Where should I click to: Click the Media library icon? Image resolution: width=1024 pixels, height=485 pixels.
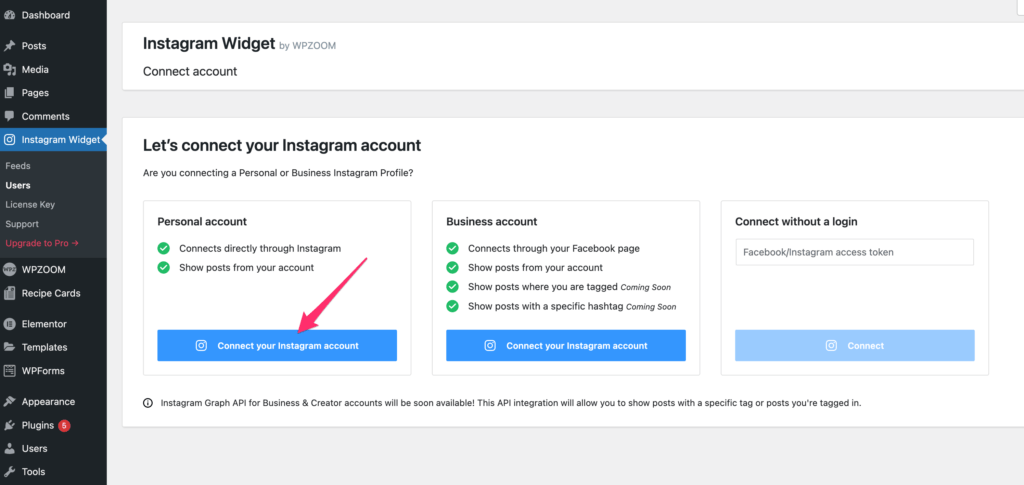9,70
